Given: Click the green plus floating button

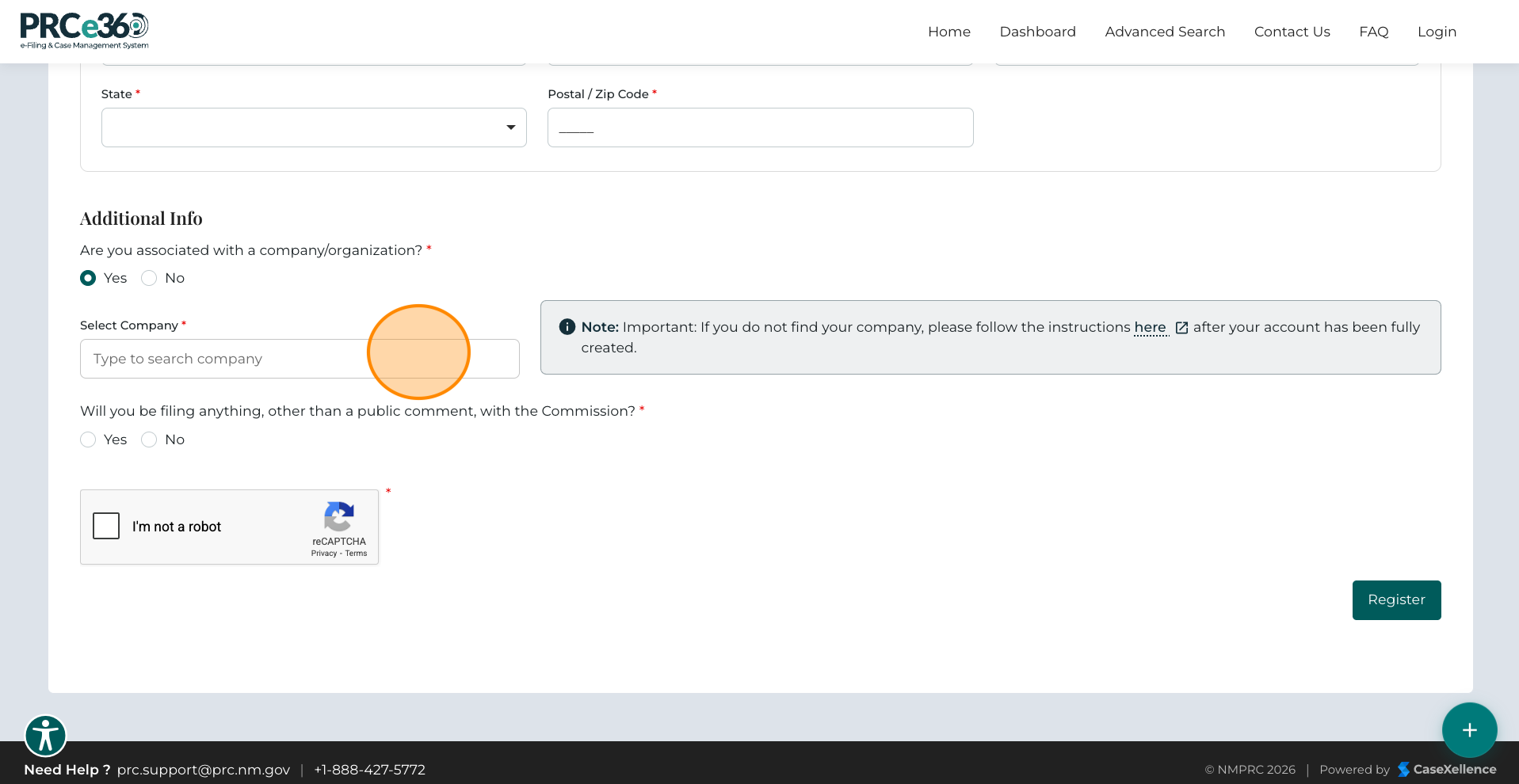Looking at the screenshot, I should (x=1469, y=730).
